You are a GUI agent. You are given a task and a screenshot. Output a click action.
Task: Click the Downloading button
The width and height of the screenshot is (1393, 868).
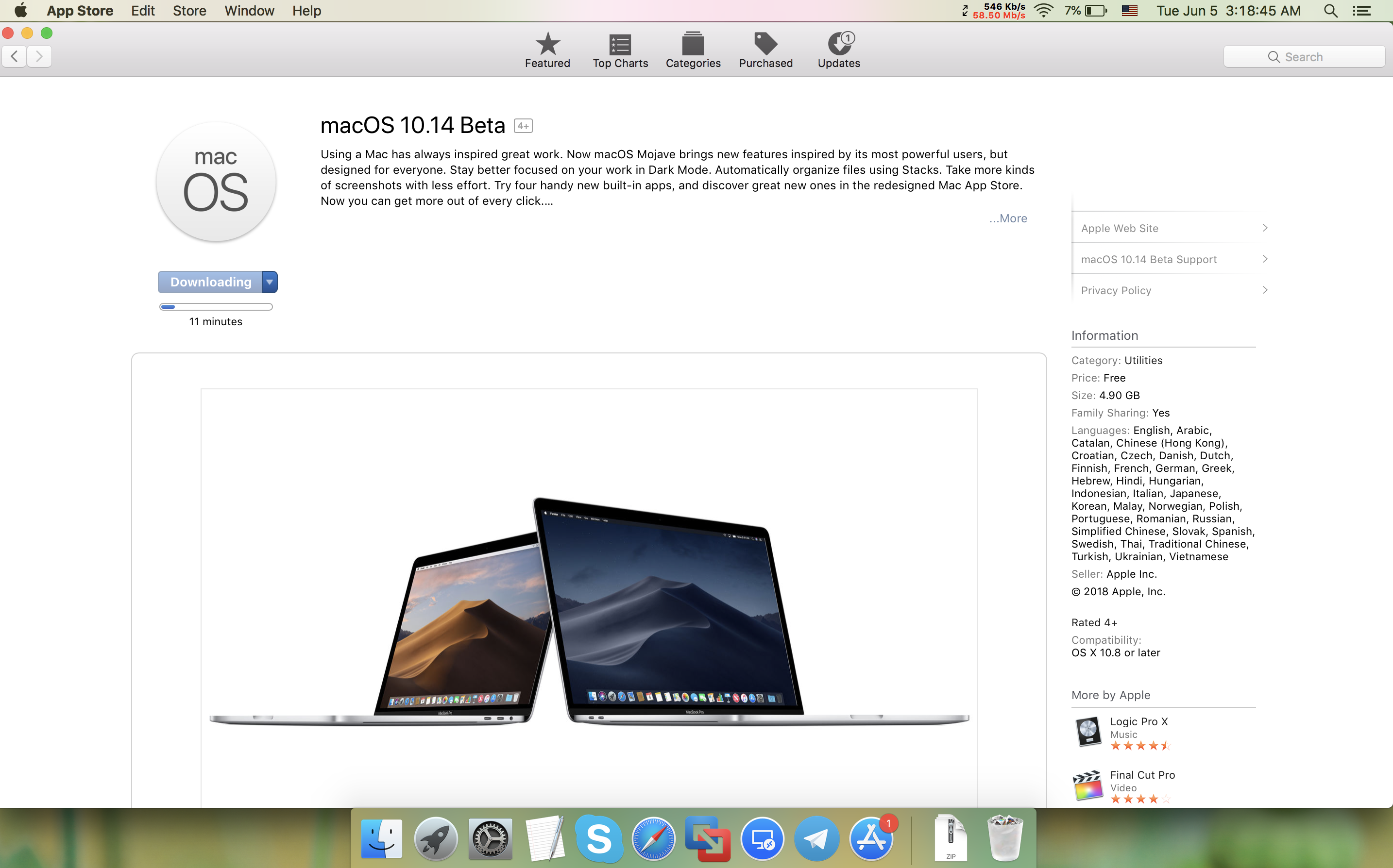pos(210,282)
